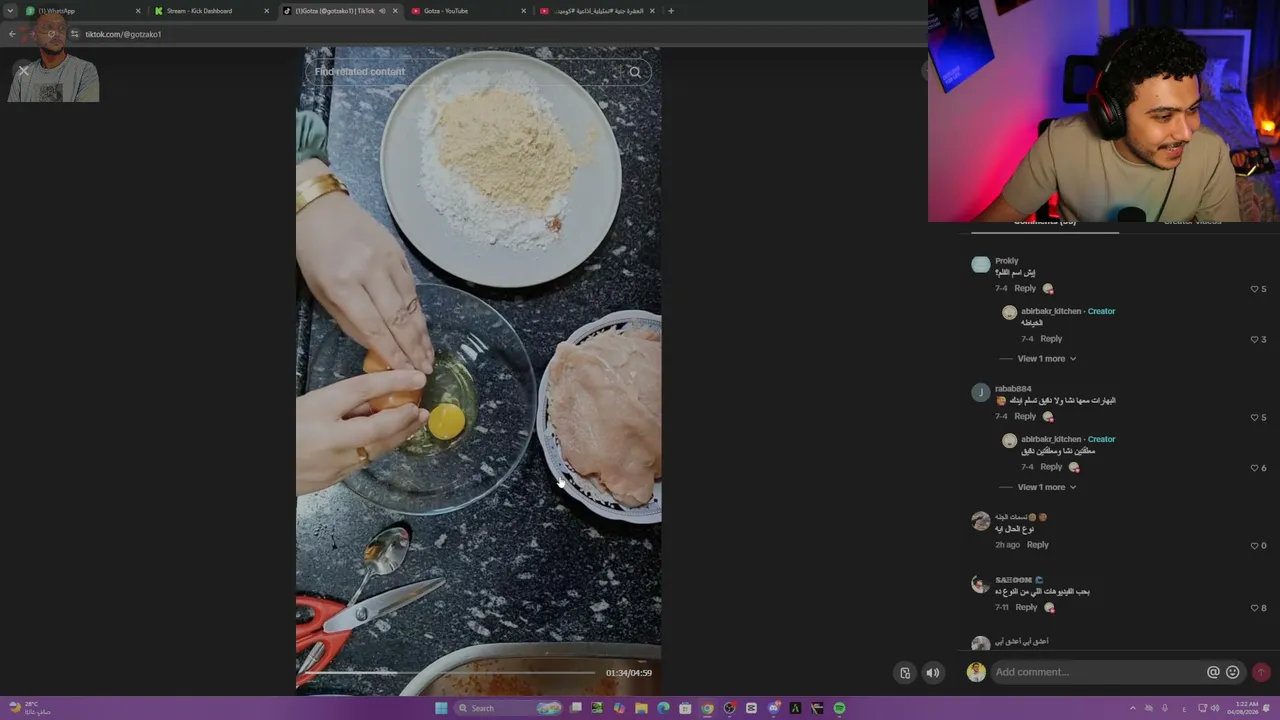Open CapCut from the taskbar

(751, 708)
